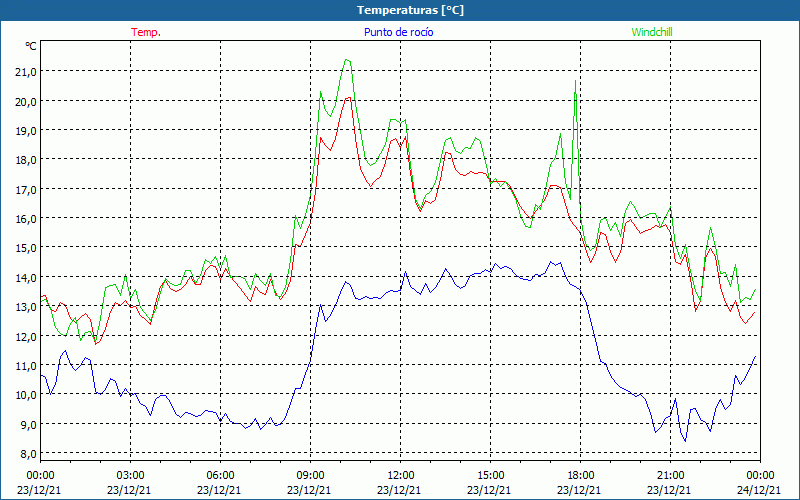This screenshot has width=800, height=500.
Task: Click the 19,0 y-axis value
Action: (x=26, y=130)
